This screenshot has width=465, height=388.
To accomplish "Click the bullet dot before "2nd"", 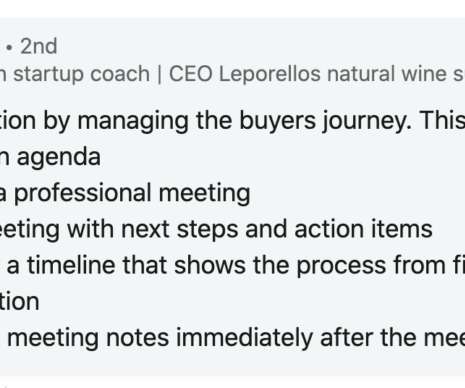I will point(9,48).
